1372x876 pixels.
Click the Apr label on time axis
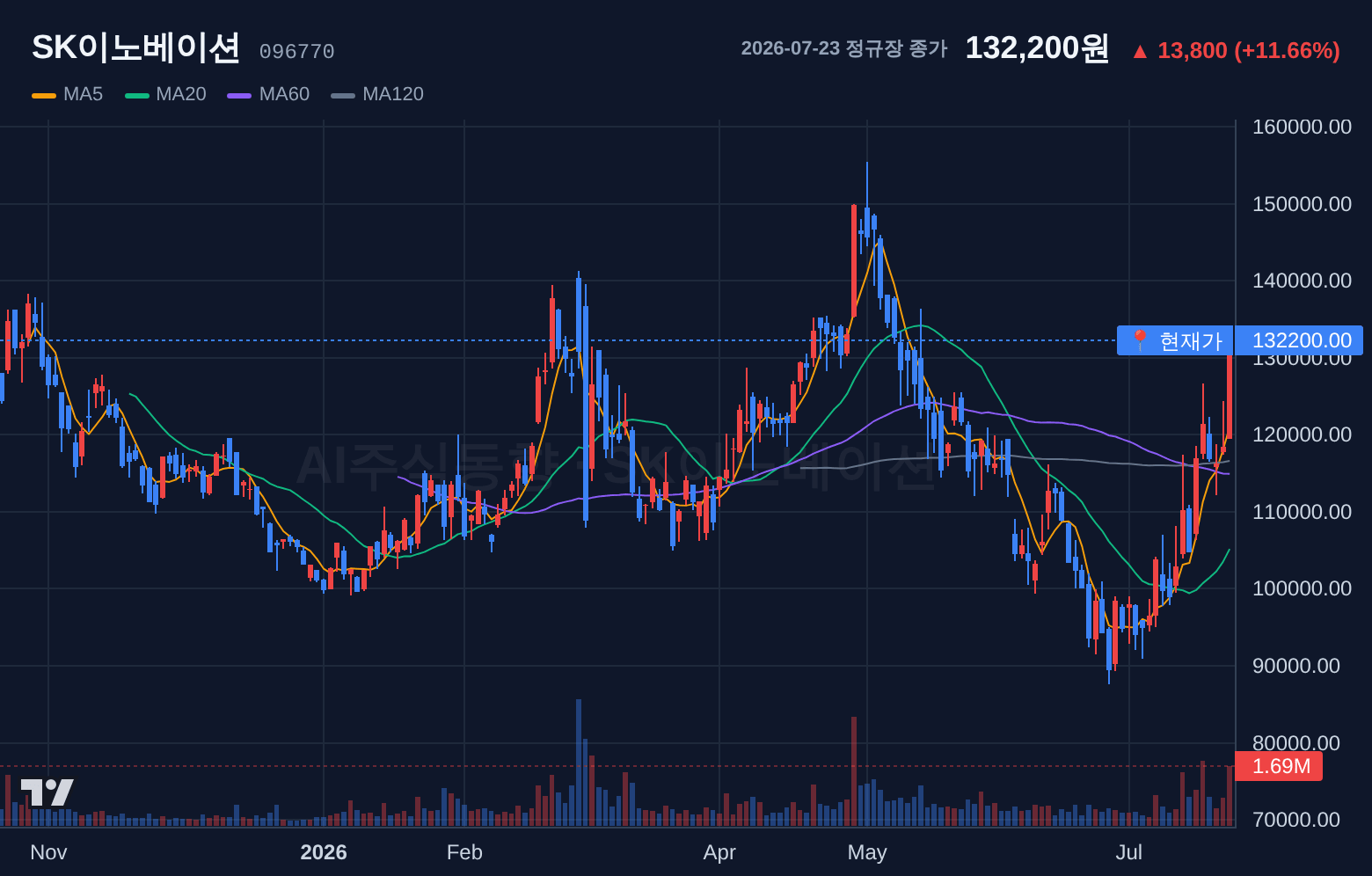(719, 852)
